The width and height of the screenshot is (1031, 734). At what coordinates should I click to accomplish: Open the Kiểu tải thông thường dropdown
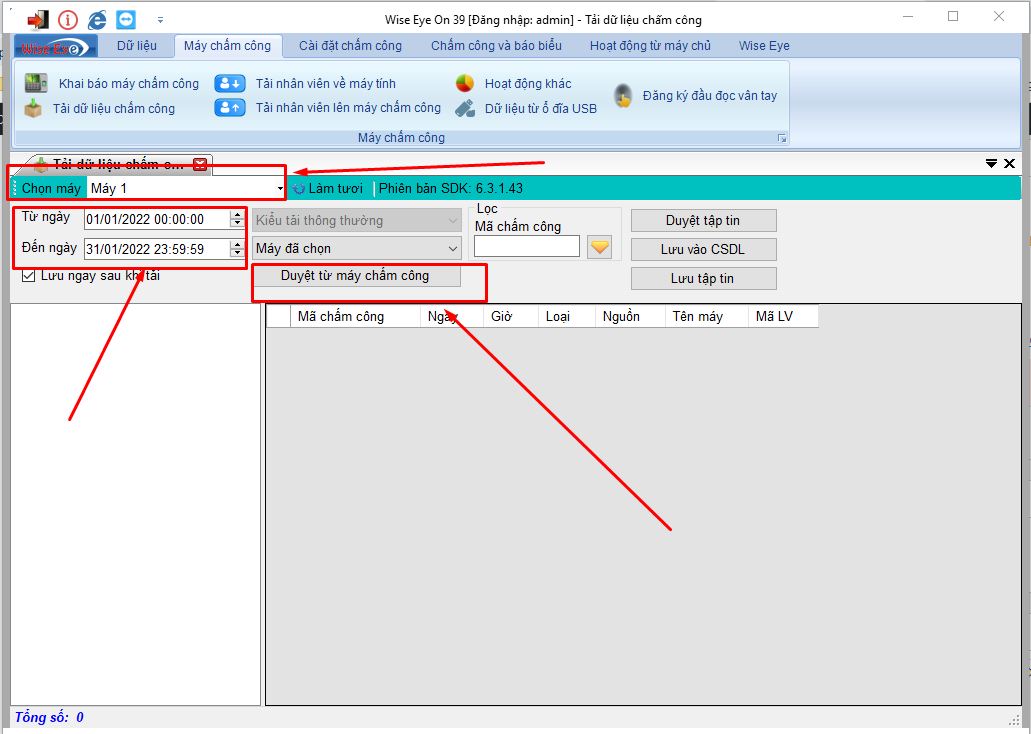point(357,221)
